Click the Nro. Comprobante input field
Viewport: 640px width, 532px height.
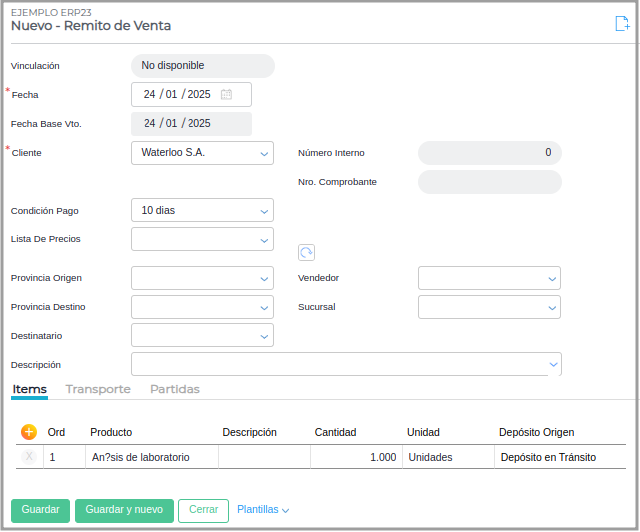coord(489,182)
